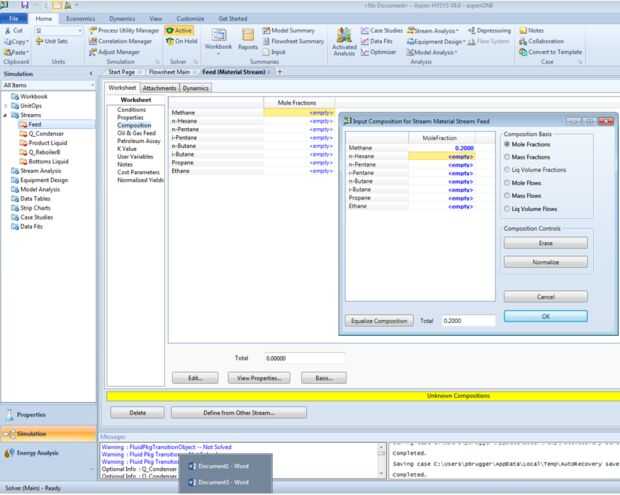
Task: Select Liq Volume Flows basis
Action: coord(531,208)
